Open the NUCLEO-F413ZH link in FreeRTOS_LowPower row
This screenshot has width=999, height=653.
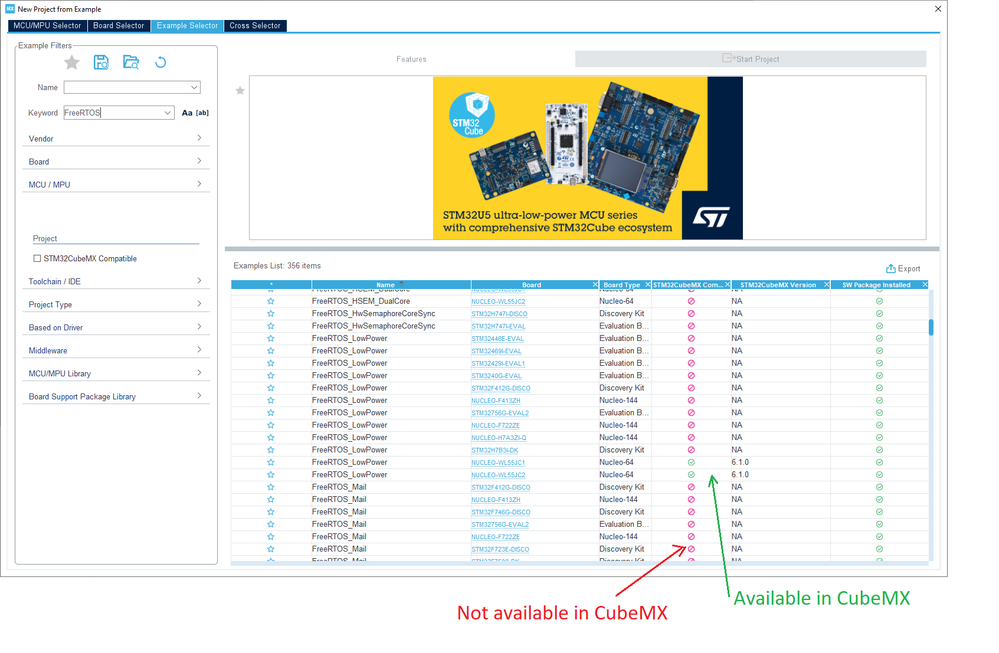[496, 401]
